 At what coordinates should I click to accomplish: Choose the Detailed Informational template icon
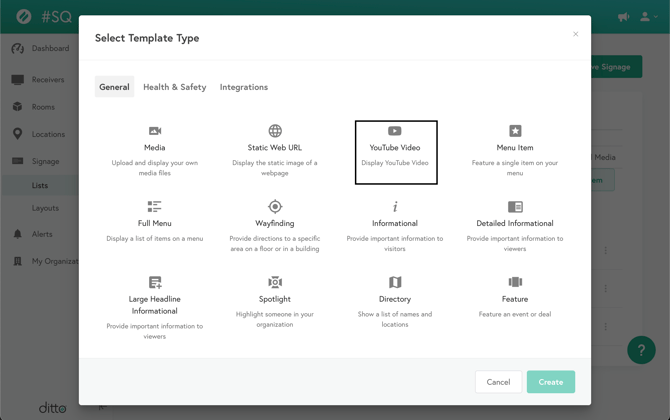coord(515,207)
